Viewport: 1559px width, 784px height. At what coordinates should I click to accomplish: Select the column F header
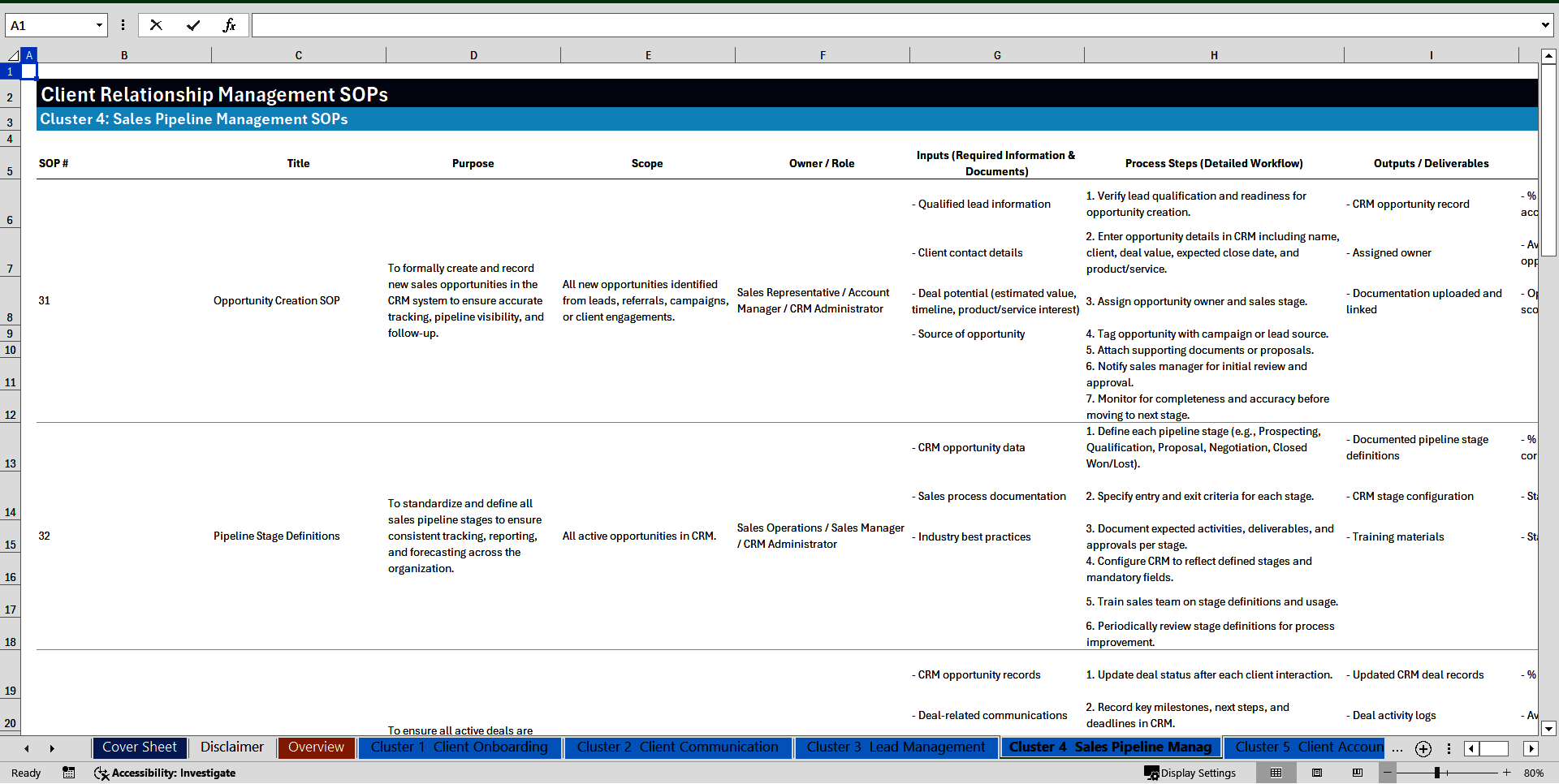[x=823, y=54]
